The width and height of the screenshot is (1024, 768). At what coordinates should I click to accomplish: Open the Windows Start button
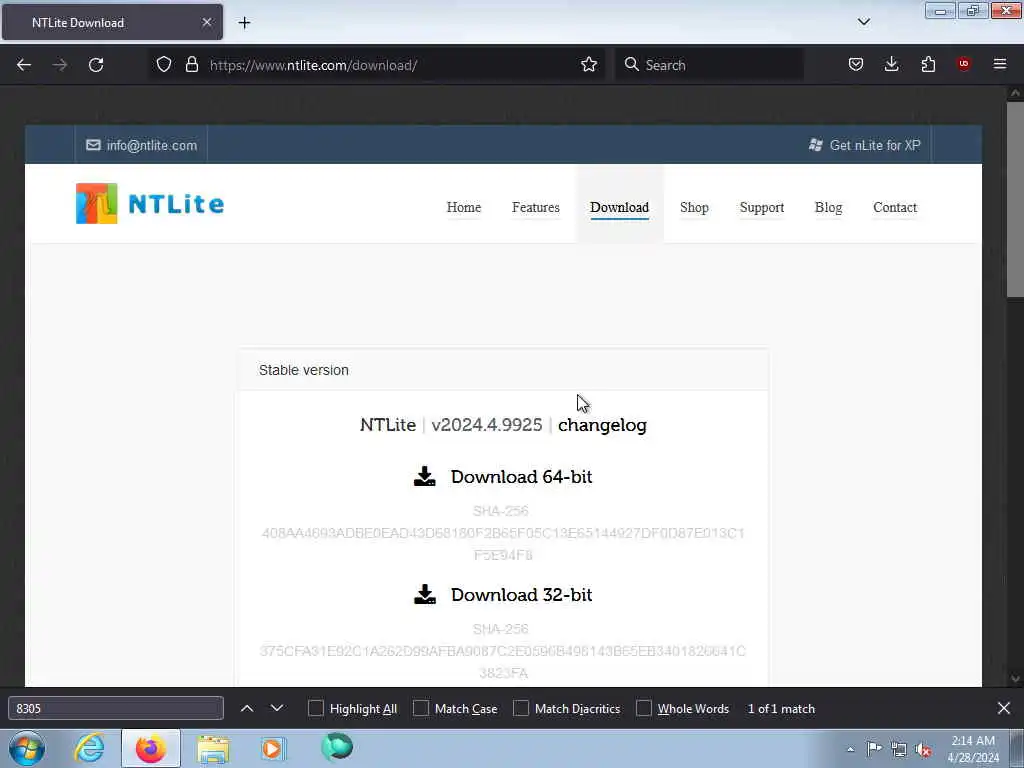click(27, 748)
